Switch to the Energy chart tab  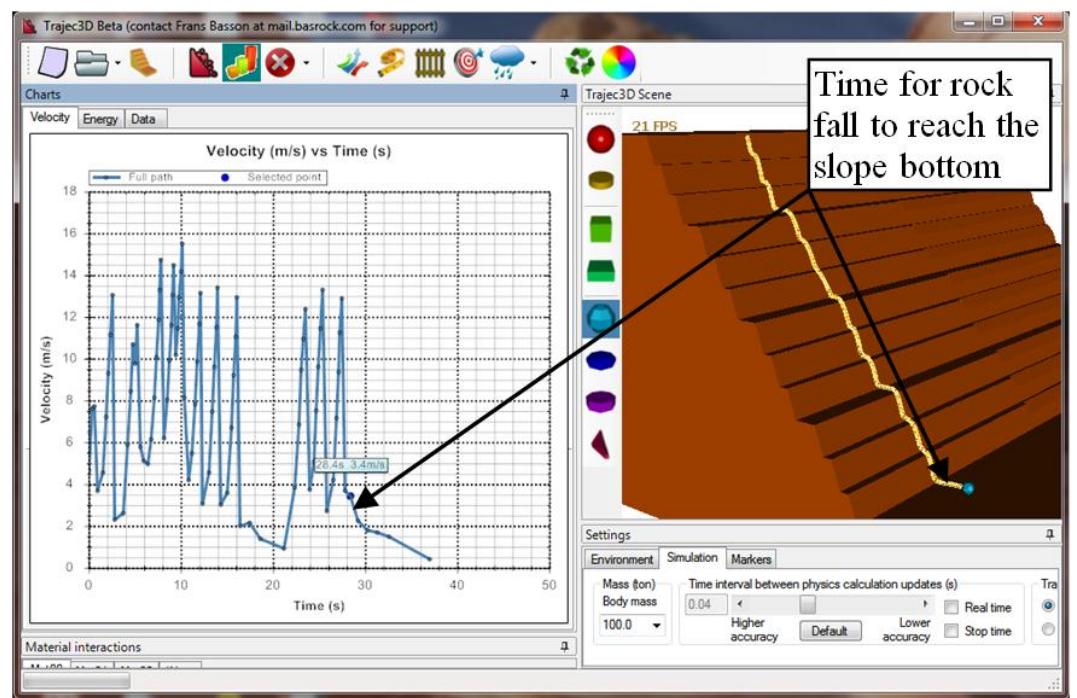pos(100,119)
